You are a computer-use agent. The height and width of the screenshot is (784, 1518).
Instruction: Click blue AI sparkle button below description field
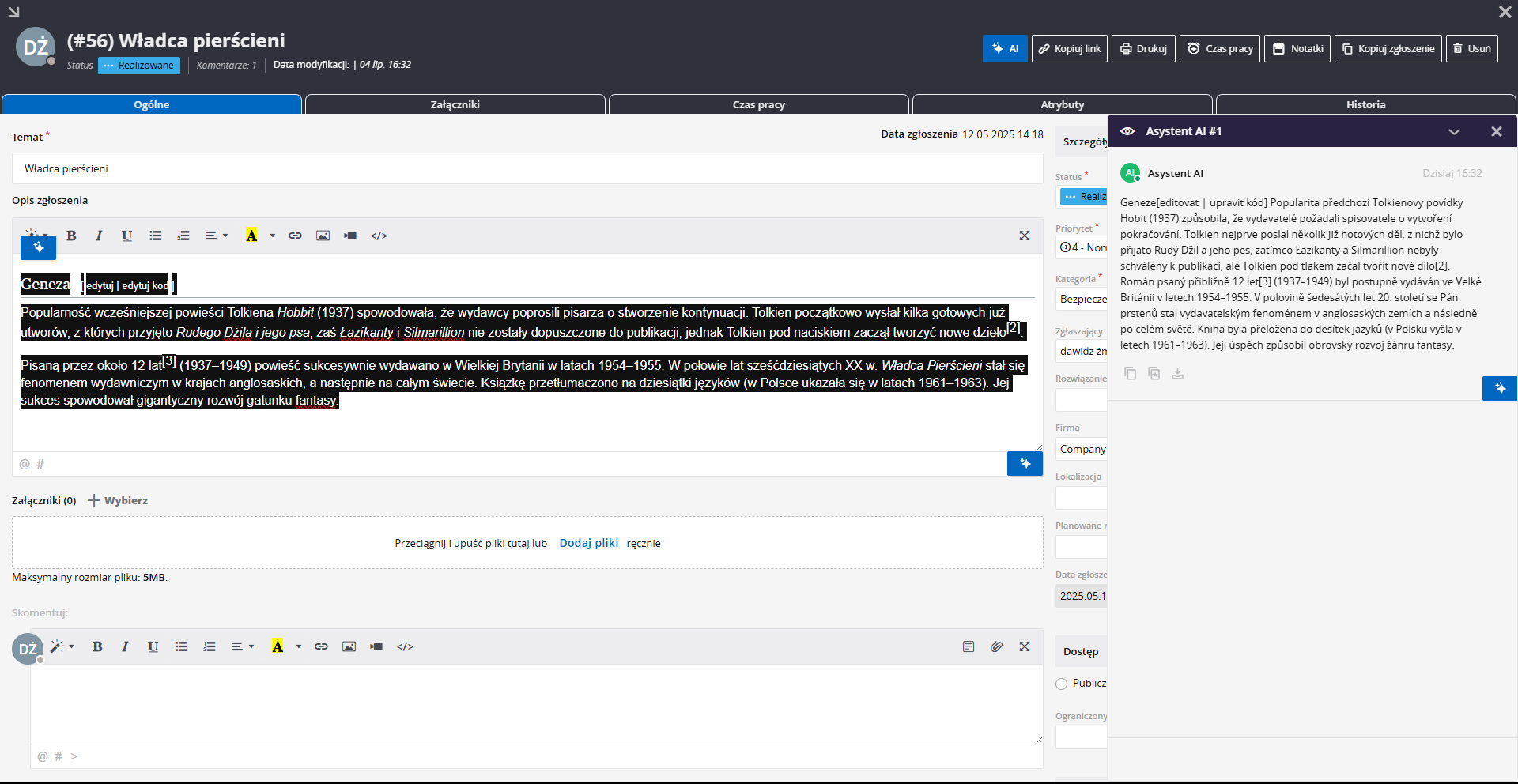click(1025, 464)
